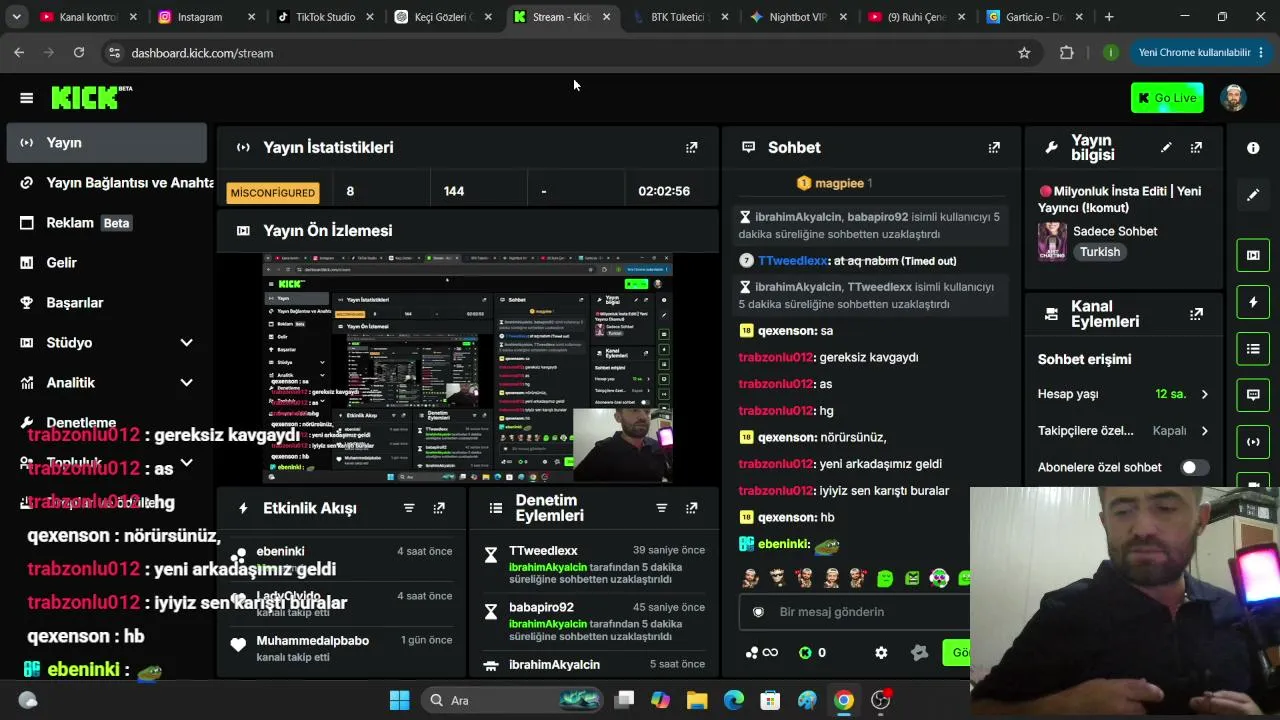The width and height of the screenshot is (1280, 720).
Task: Open the Windows Start menu
Action: [399, 700]
